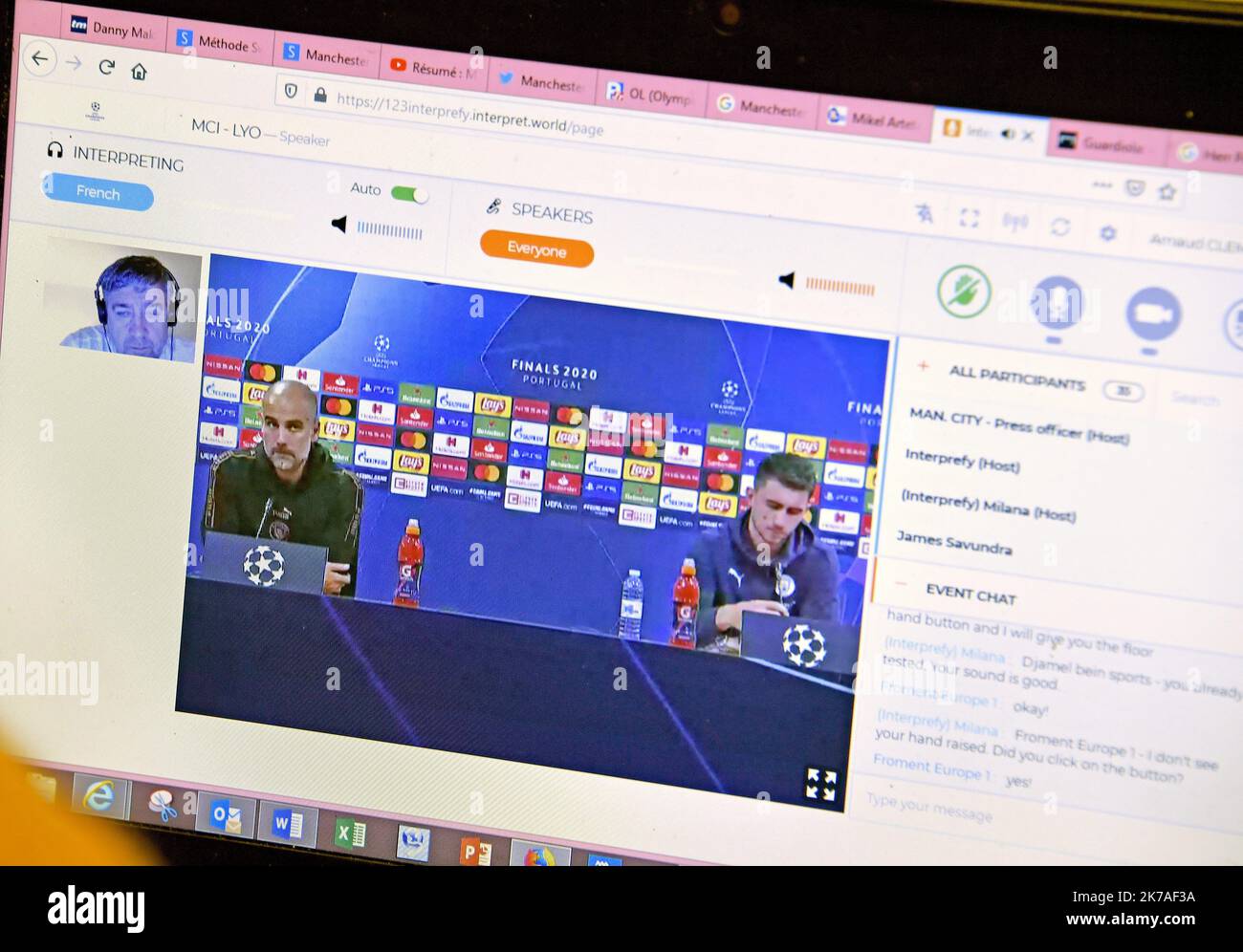1243x952 pixels.
Task: Bookmark this page with star icon
Action: pyautogui.click(x=1167, y=190)
